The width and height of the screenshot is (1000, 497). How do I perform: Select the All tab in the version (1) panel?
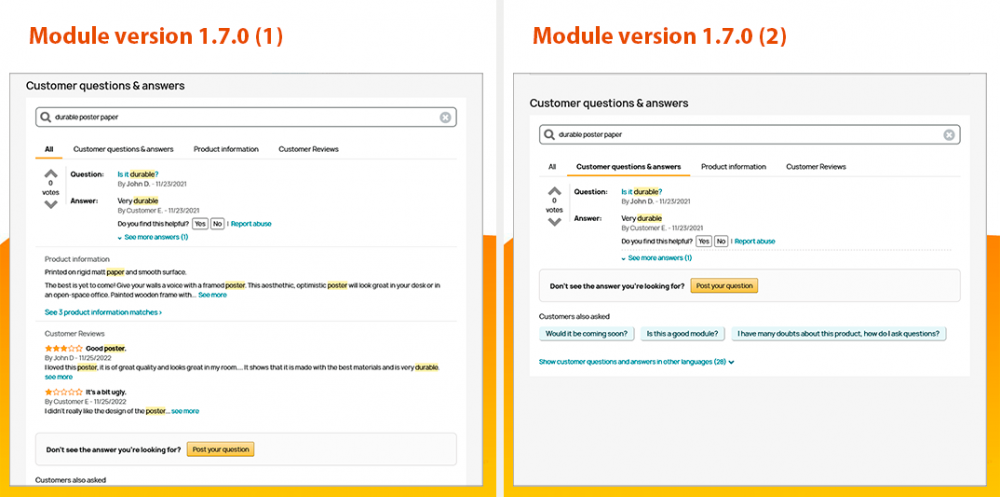coord(49,149)
